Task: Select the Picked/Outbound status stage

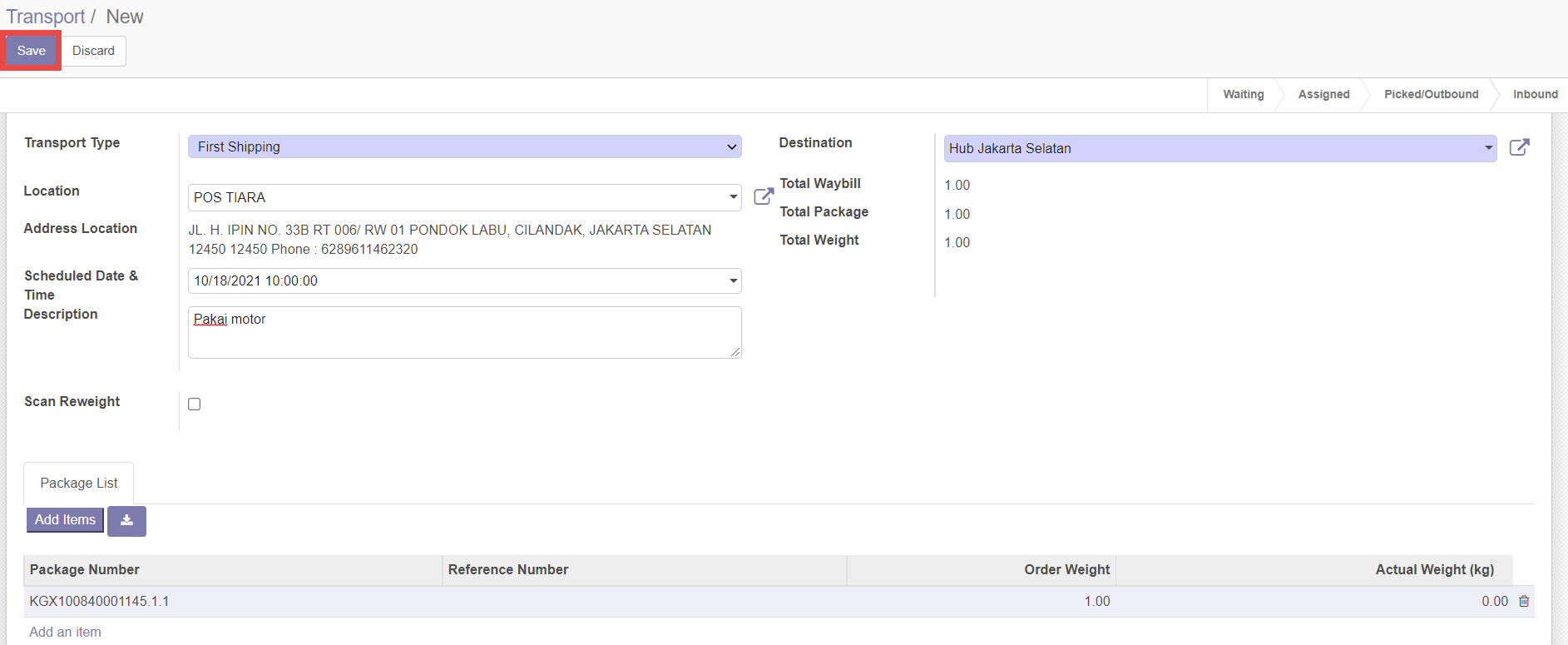Action: click(1431, 94)
